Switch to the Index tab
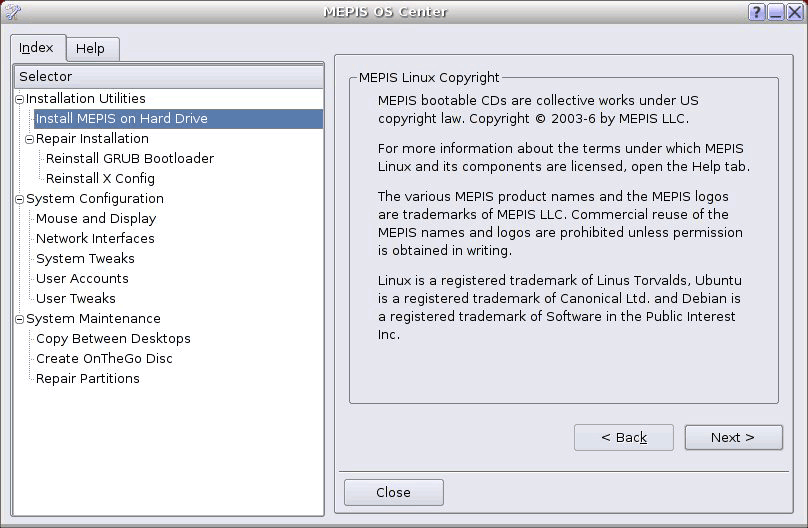 37,48
